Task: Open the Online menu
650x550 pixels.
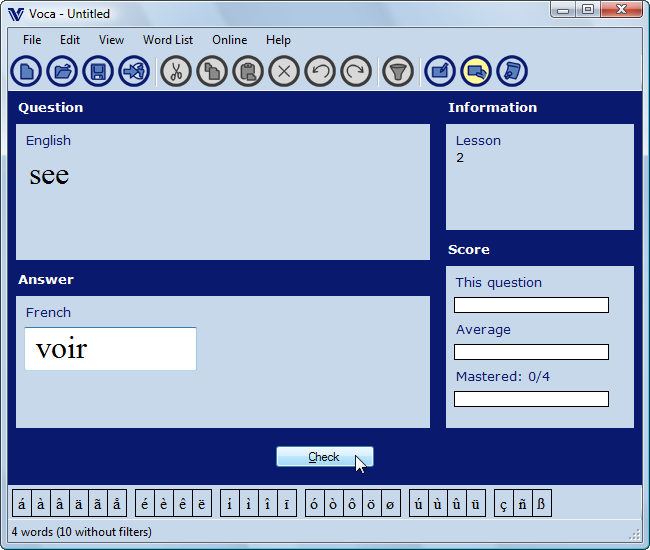Action: (x=230, y=40)
